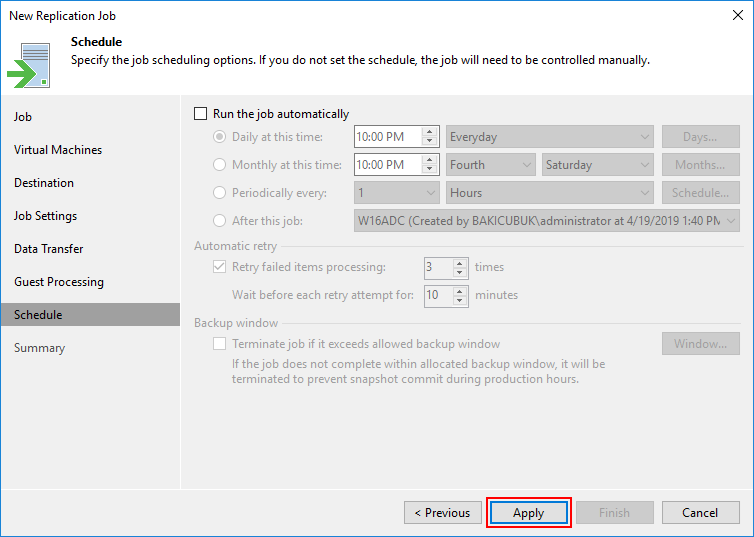Open the Hours unit dropdown
Image resolution: width=754 pixels, height=537 pixels.
coord(550,193)
